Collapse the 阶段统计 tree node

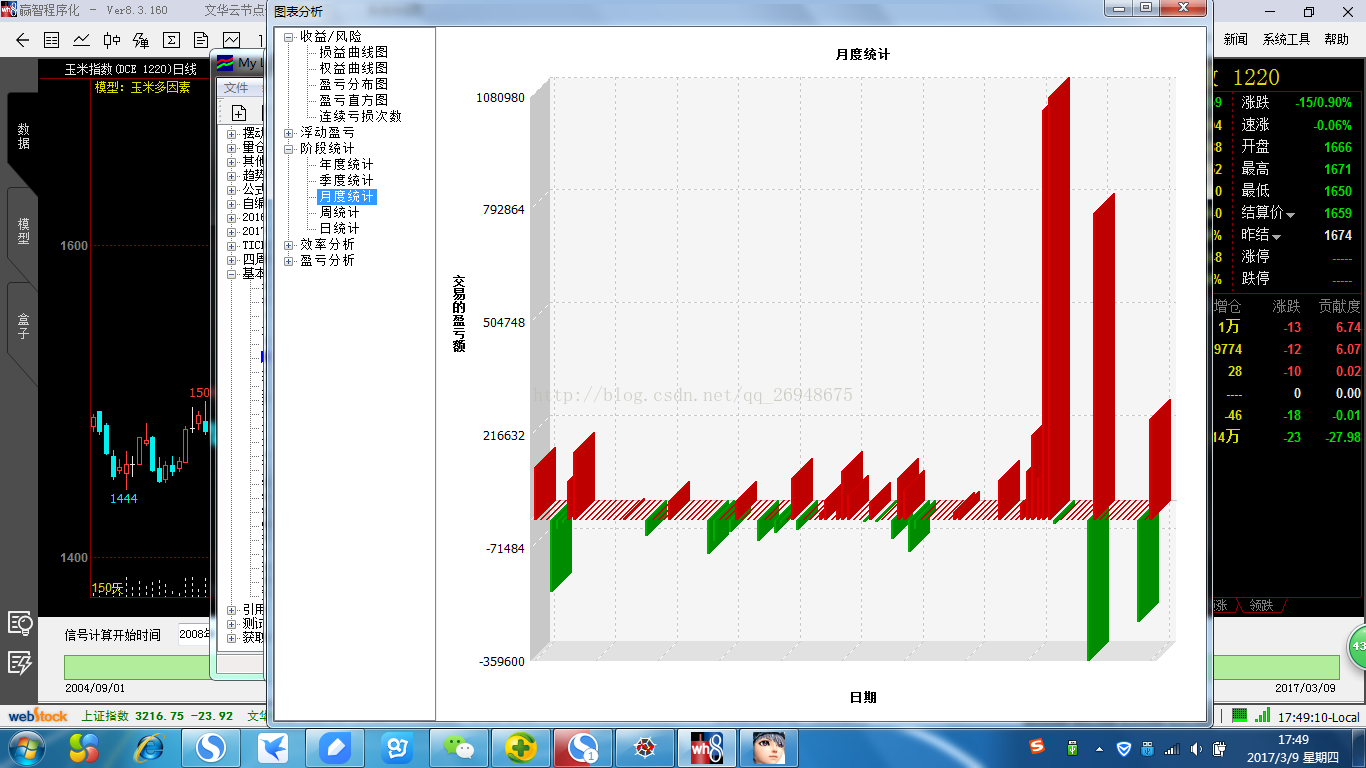289,148
